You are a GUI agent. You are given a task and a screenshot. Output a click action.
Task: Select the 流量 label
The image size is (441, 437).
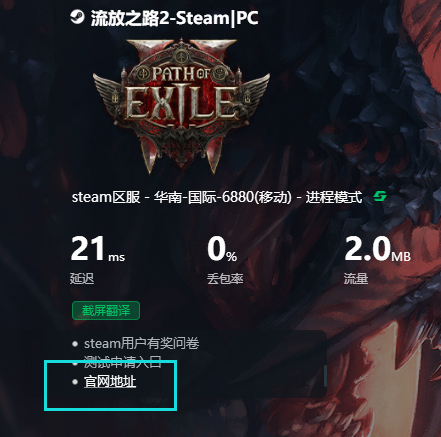click(x=356, y=278)
